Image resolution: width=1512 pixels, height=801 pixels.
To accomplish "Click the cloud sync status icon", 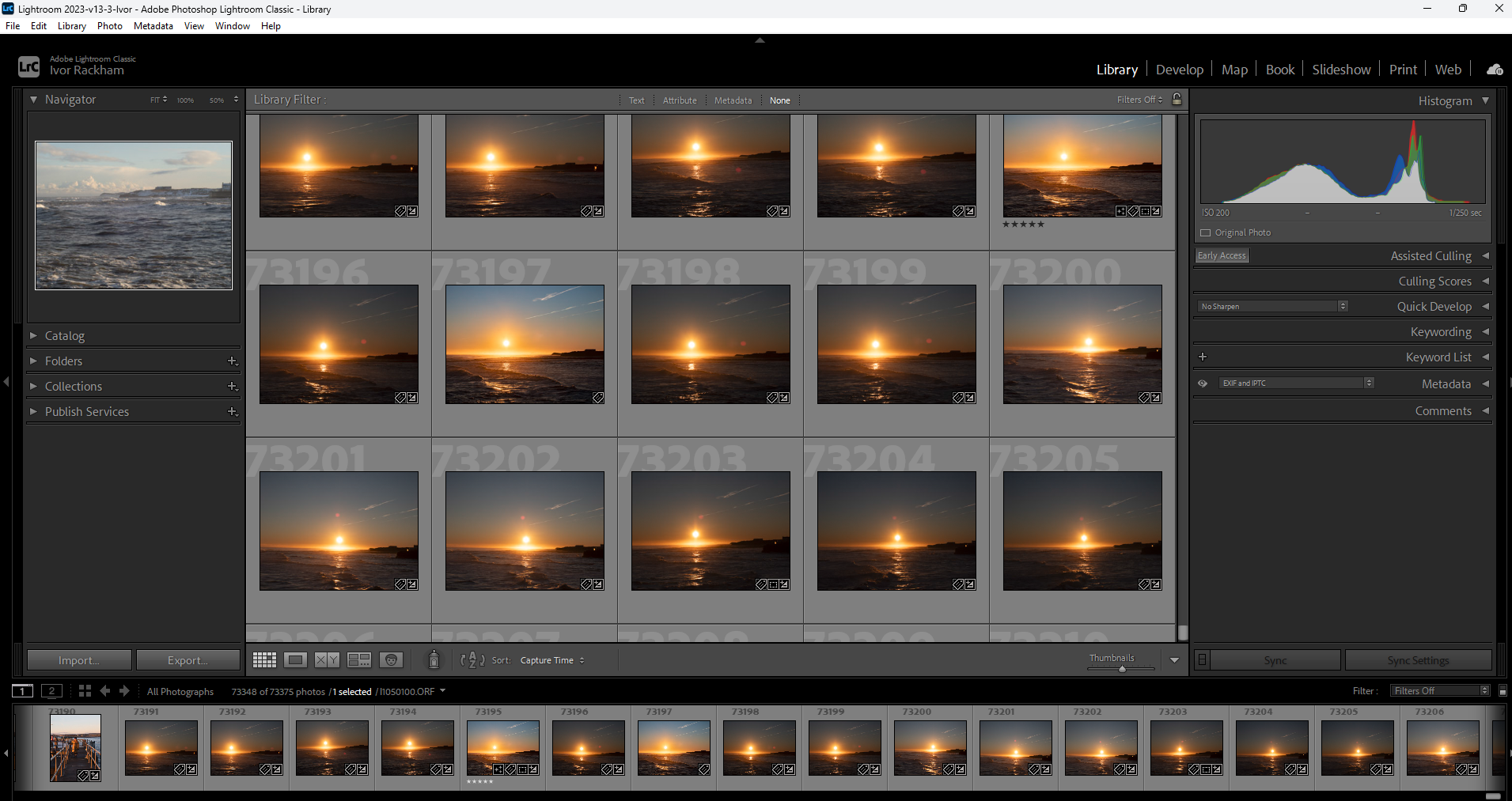I will pyautogui.click(x=1495, y=69).
